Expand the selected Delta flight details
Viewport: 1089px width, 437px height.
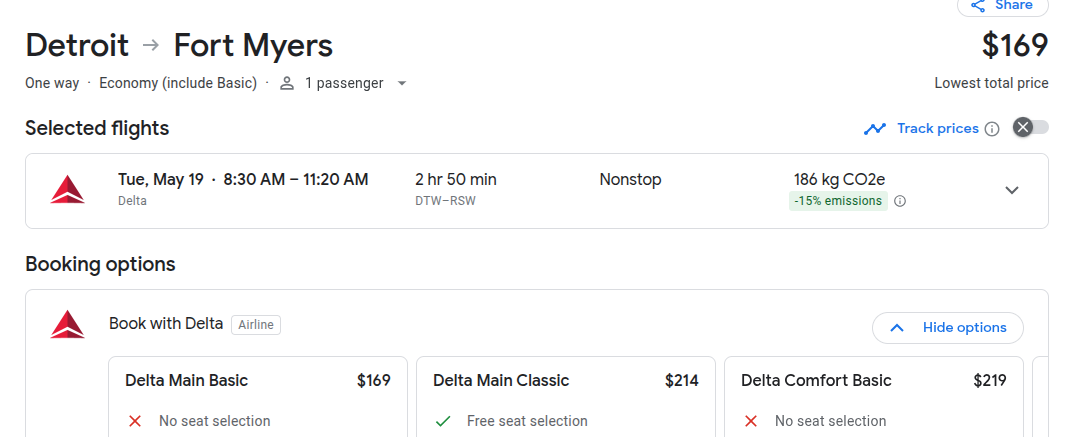pos(1012,190)
